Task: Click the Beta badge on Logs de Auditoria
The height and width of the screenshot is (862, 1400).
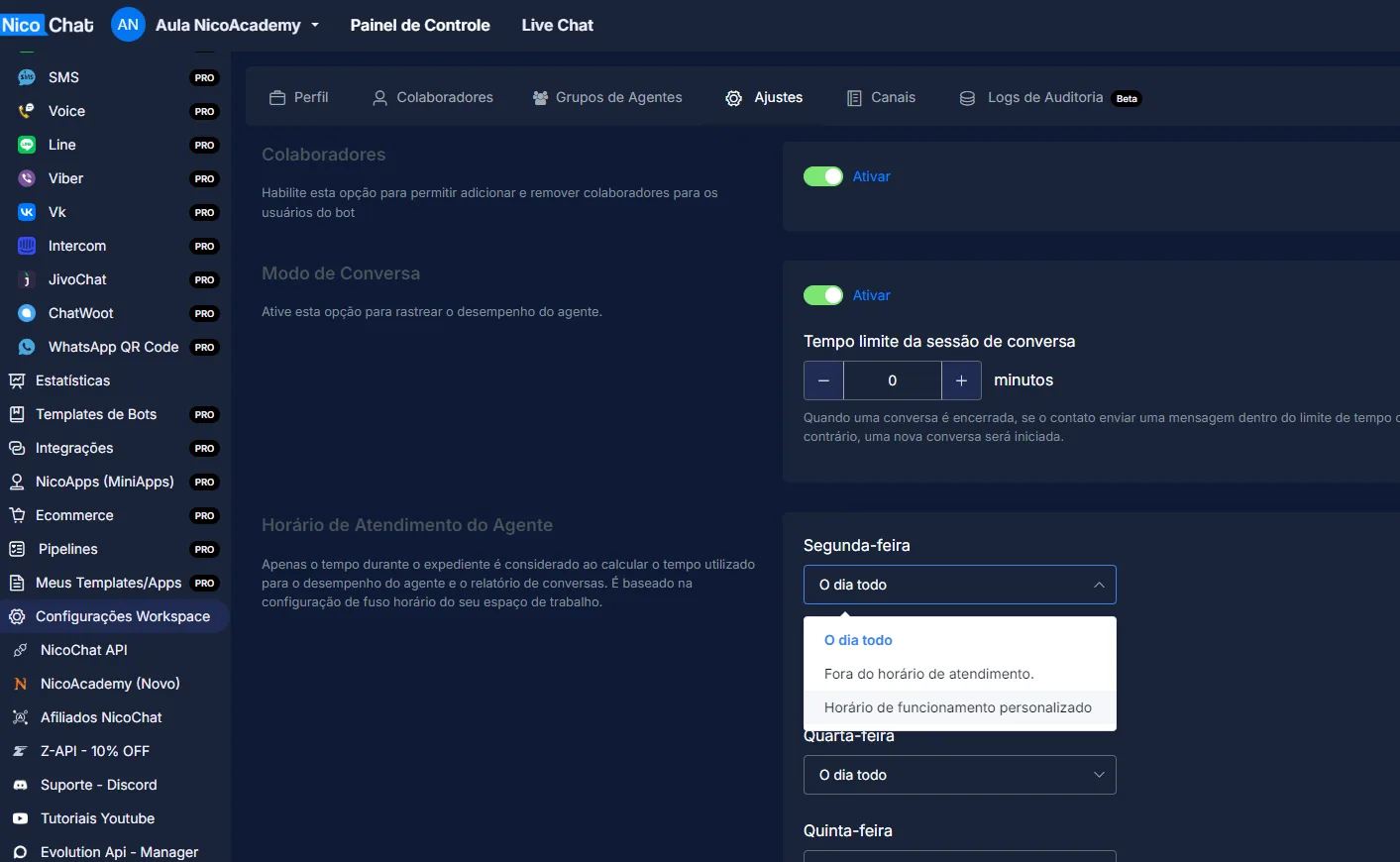Action: [1127, 98]
